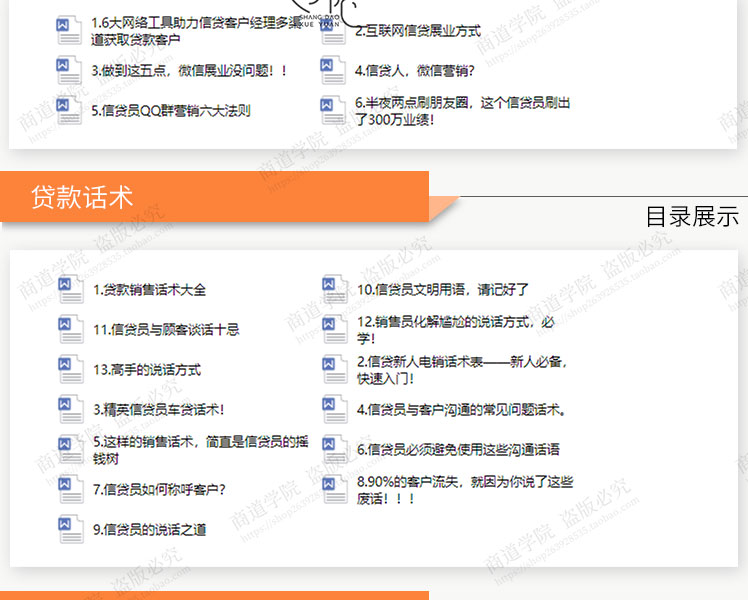Screen dimensions: 748x600
Task: Click 5.这样的销售话术 document title
Action: coord(200,449)
